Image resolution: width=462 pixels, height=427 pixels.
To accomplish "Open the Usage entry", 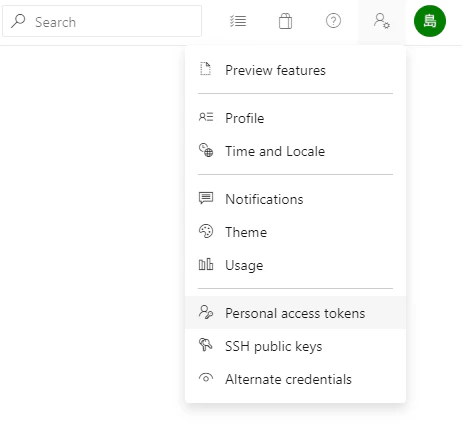I will pos(295,265).
